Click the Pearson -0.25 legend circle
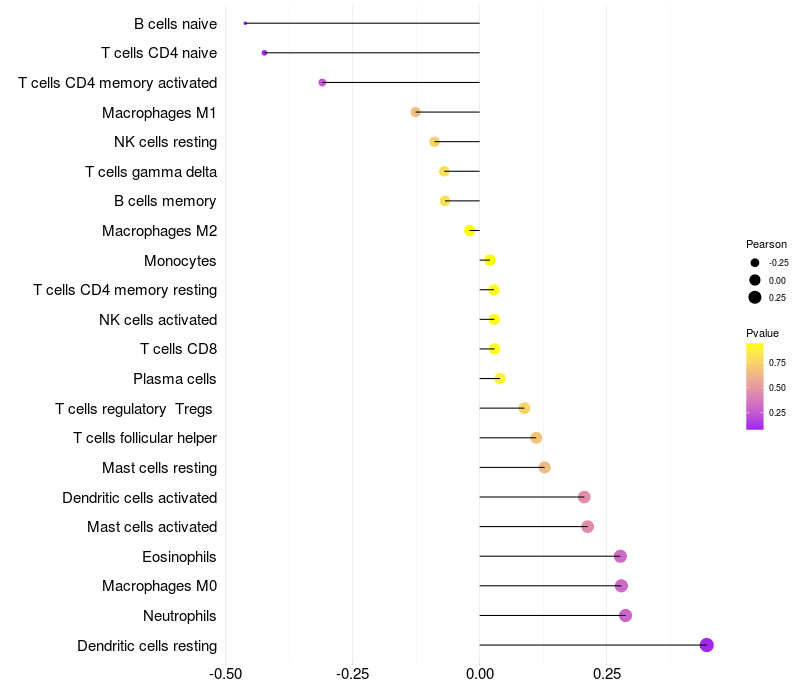Viewport: 800px width, 700px height. coord(755,262)
